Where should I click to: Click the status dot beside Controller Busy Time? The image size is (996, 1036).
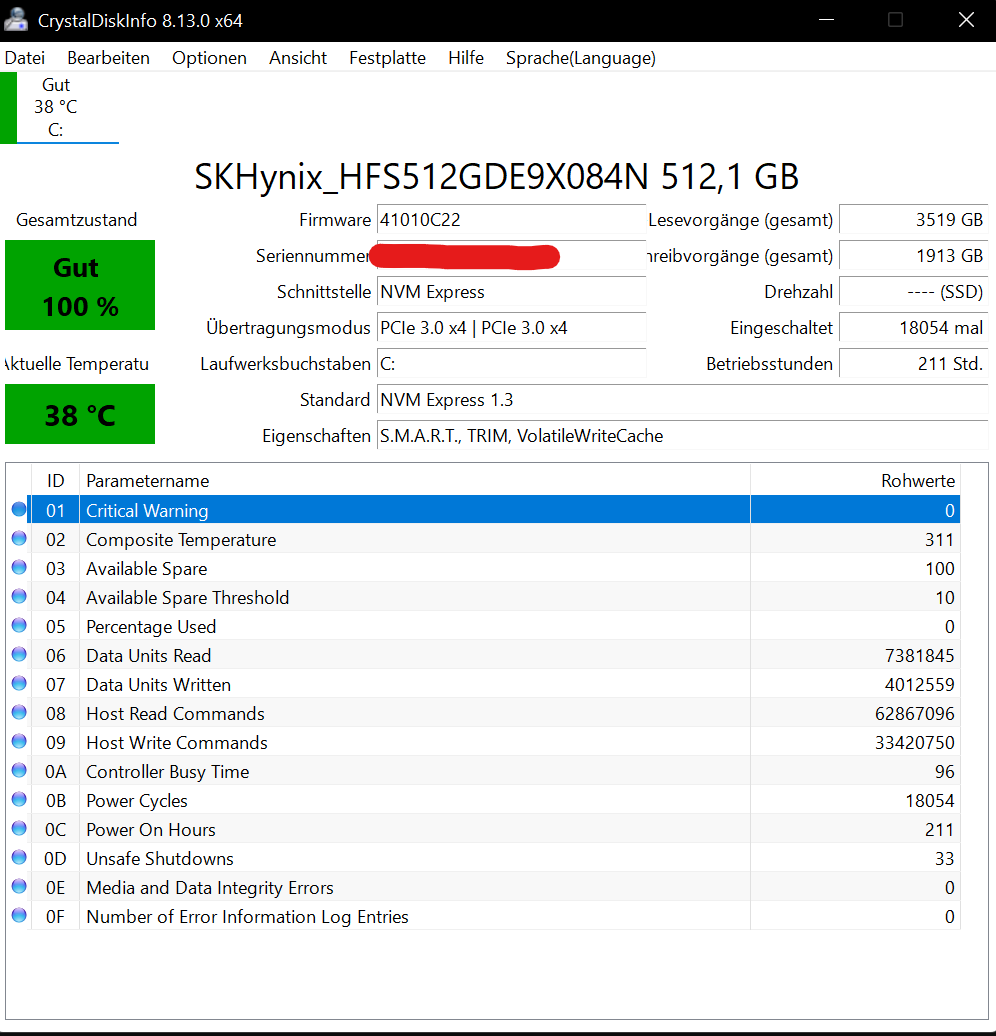19,771
